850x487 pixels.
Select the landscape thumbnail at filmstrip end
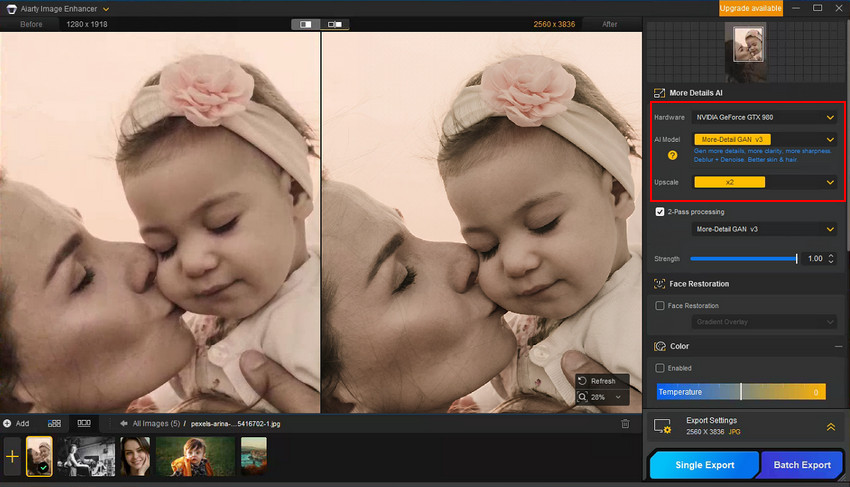pos(254,457)
